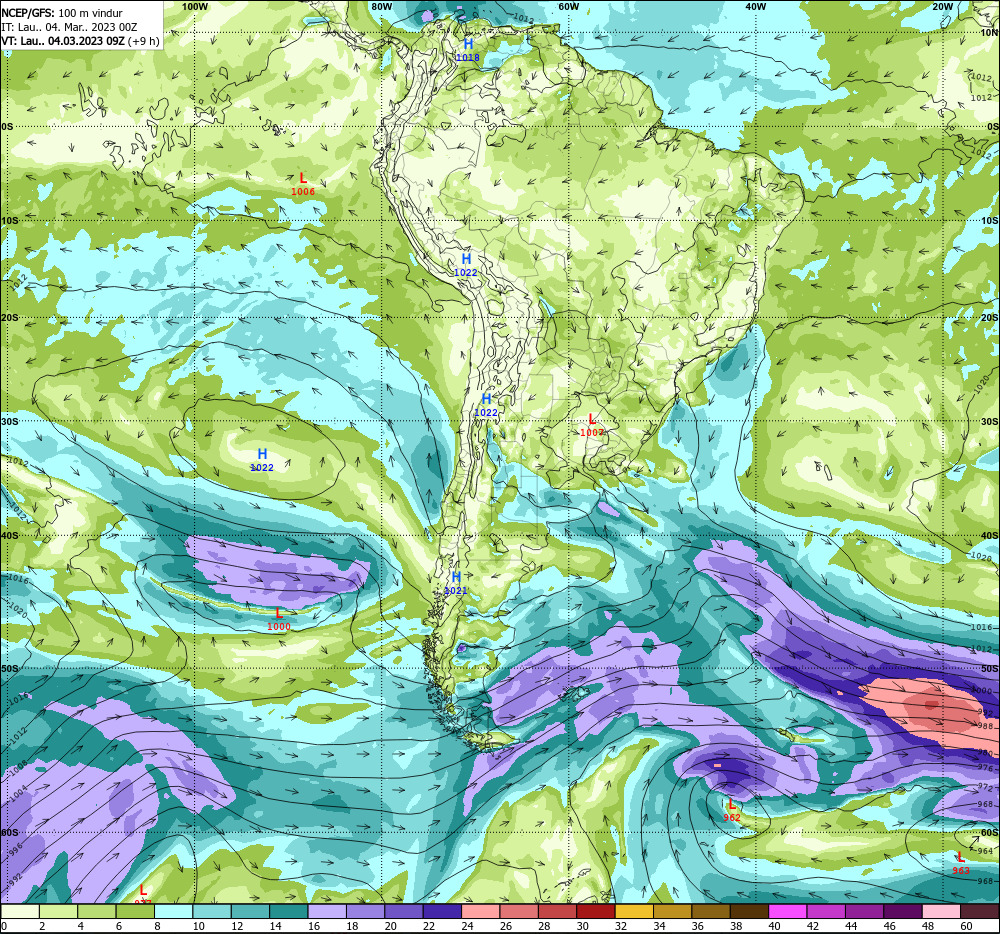This screenshot has width=1000, height=934.
Task: Select the H 1022 high over open Pacific
Action: 262,460
